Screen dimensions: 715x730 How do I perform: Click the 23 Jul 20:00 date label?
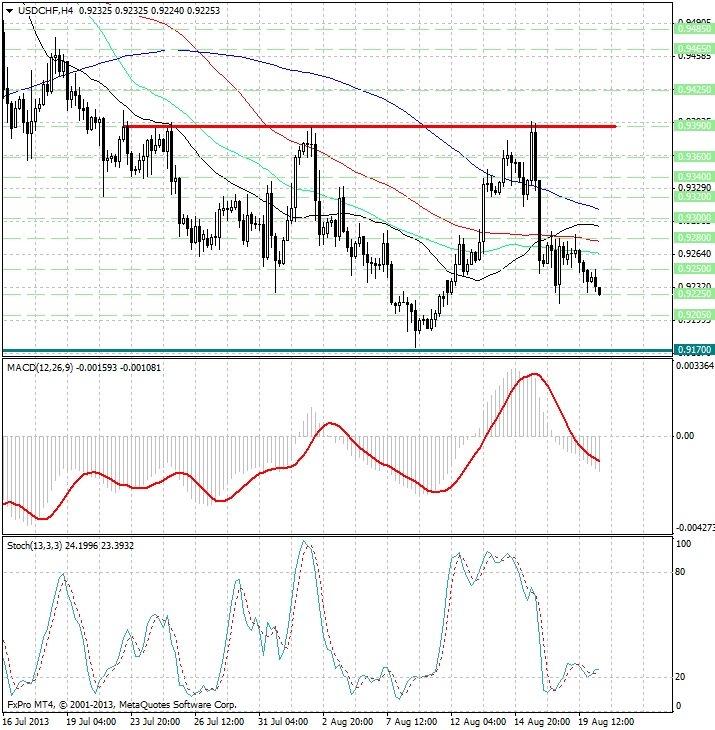click(x=155, y=722)
